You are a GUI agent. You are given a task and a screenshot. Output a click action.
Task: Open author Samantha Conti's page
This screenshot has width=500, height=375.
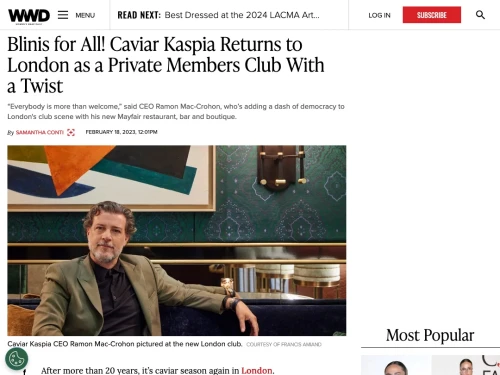[x=40, y=132]
